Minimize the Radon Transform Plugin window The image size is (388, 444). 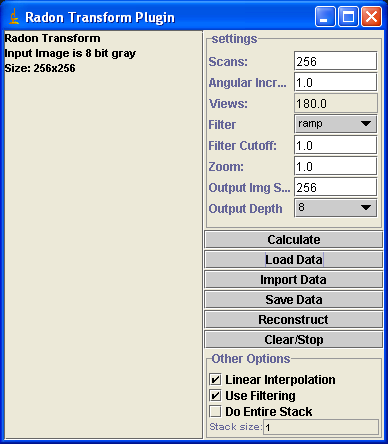(325, 16)
